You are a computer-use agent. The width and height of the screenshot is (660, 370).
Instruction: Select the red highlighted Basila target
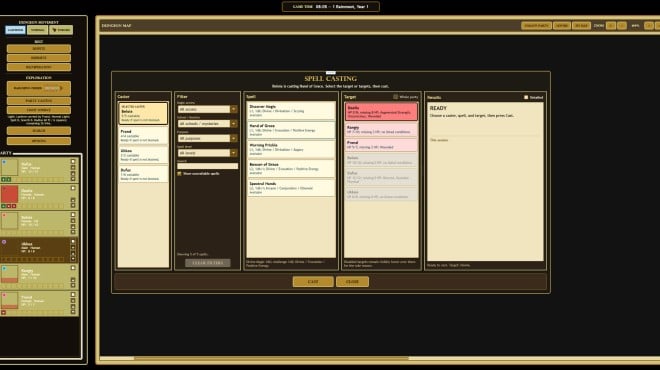381,112
